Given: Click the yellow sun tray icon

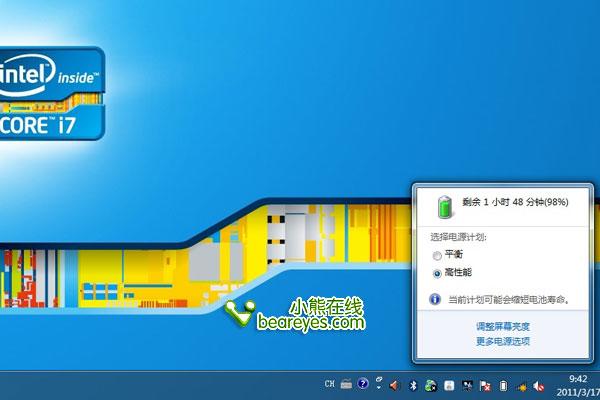Looking at the screenshot, I should pyautogui.click(x=522, y=387).
